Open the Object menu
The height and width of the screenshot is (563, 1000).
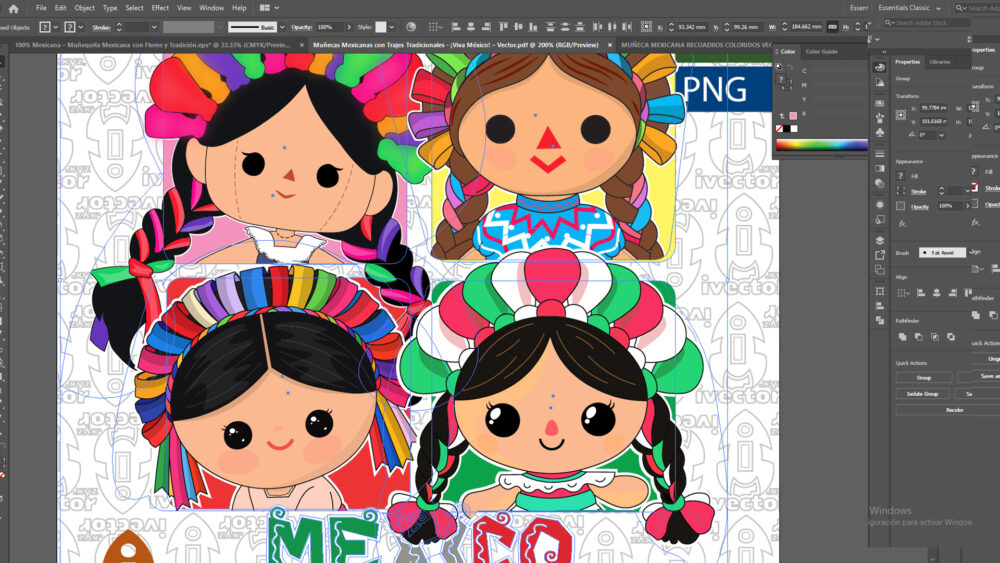[84, 8]
